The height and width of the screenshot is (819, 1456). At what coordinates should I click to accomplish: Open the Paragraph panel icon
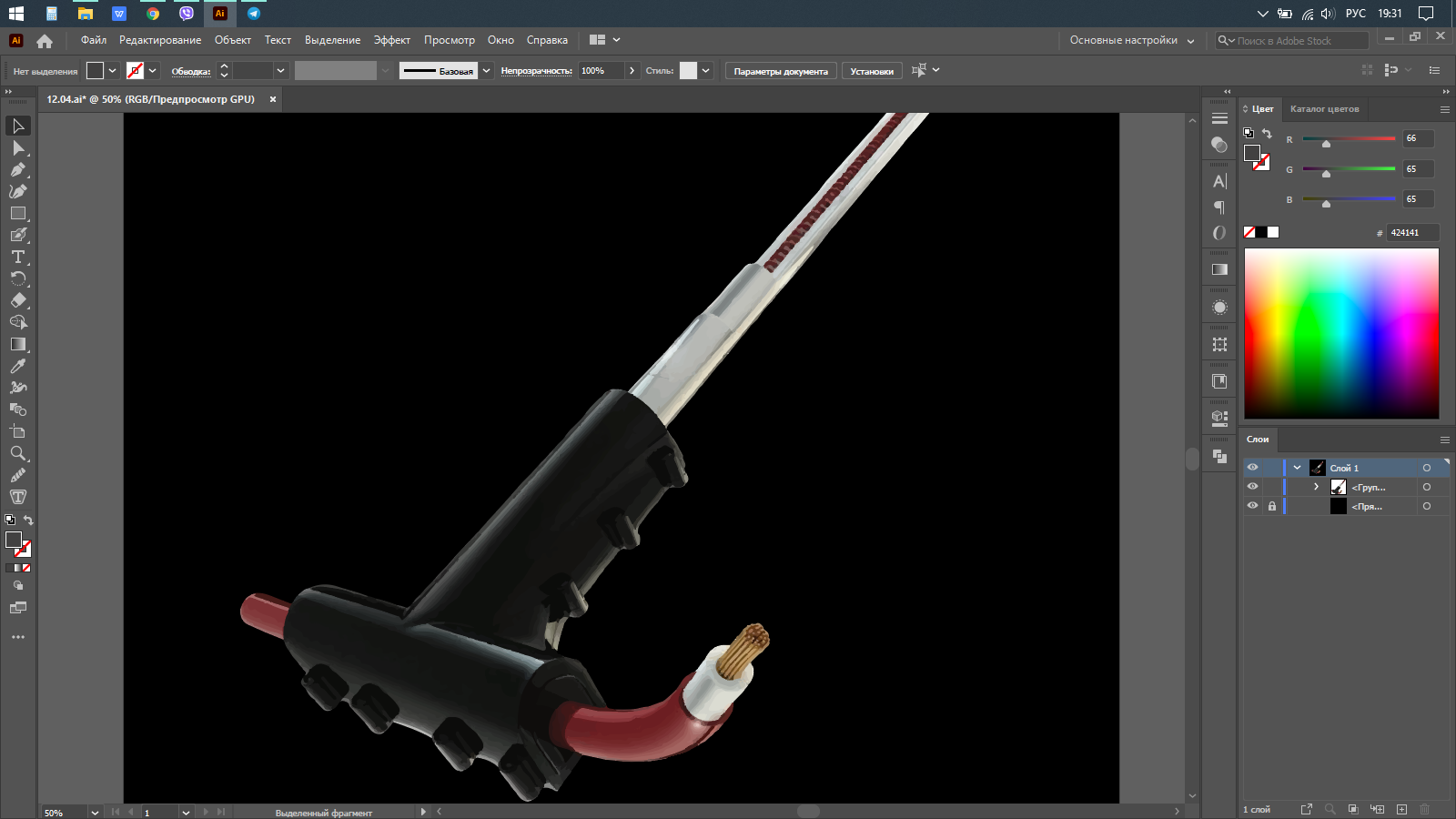1220,207
